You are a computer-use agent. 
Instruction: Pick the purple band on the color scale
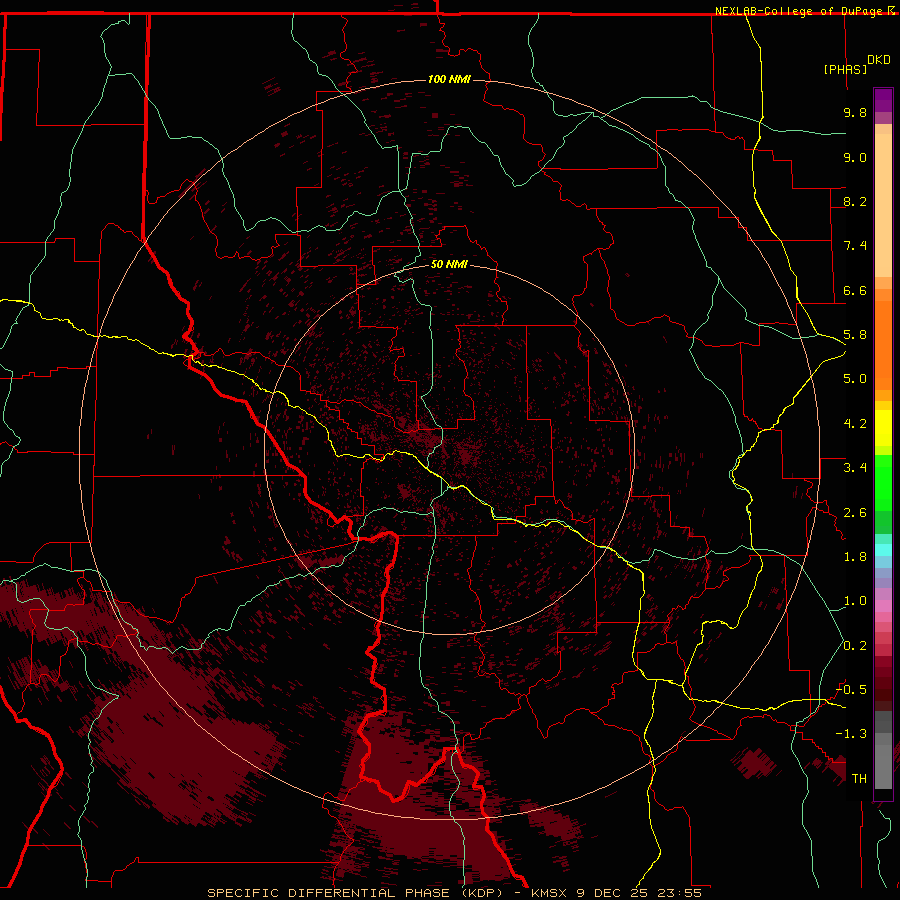point(883,100)
